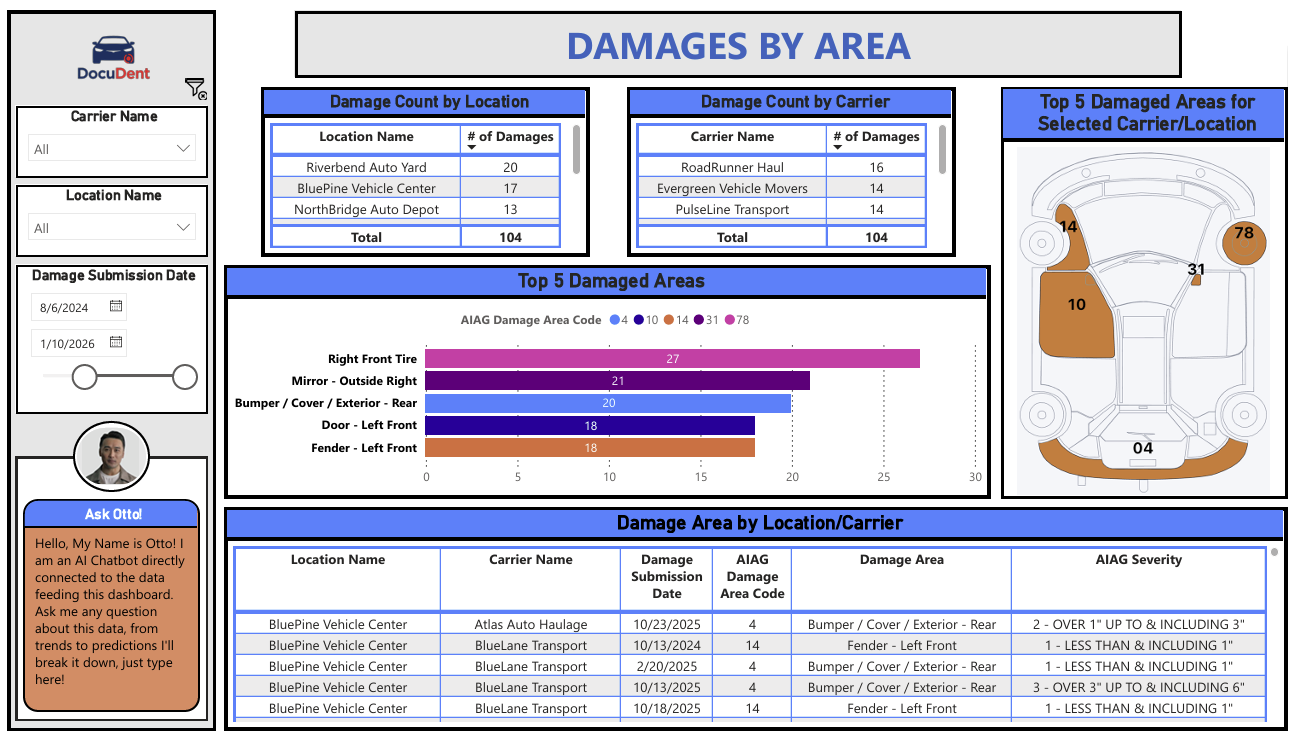Click Otto the AI chatbot avatar
Viewport: 1298px width, 738px height.
pos(110,456)
